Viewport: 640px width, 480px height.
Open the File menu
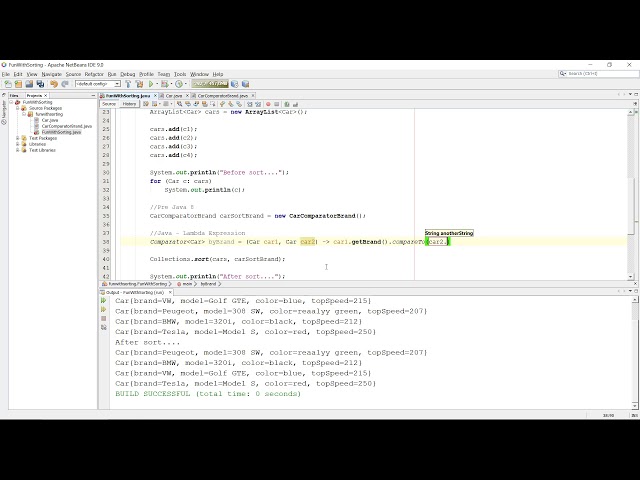[6, 74]
